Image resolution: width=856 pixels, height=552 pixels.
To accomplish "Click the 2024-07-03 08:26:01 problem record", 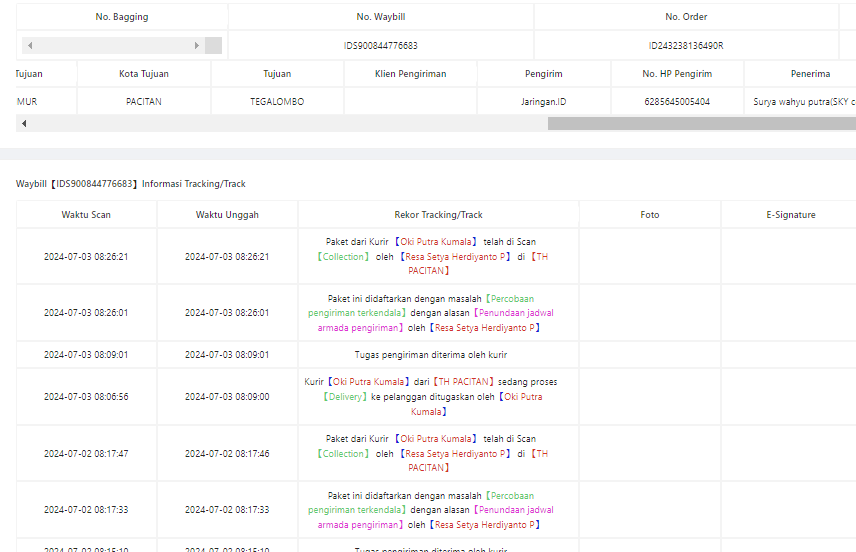I will 431,313.
